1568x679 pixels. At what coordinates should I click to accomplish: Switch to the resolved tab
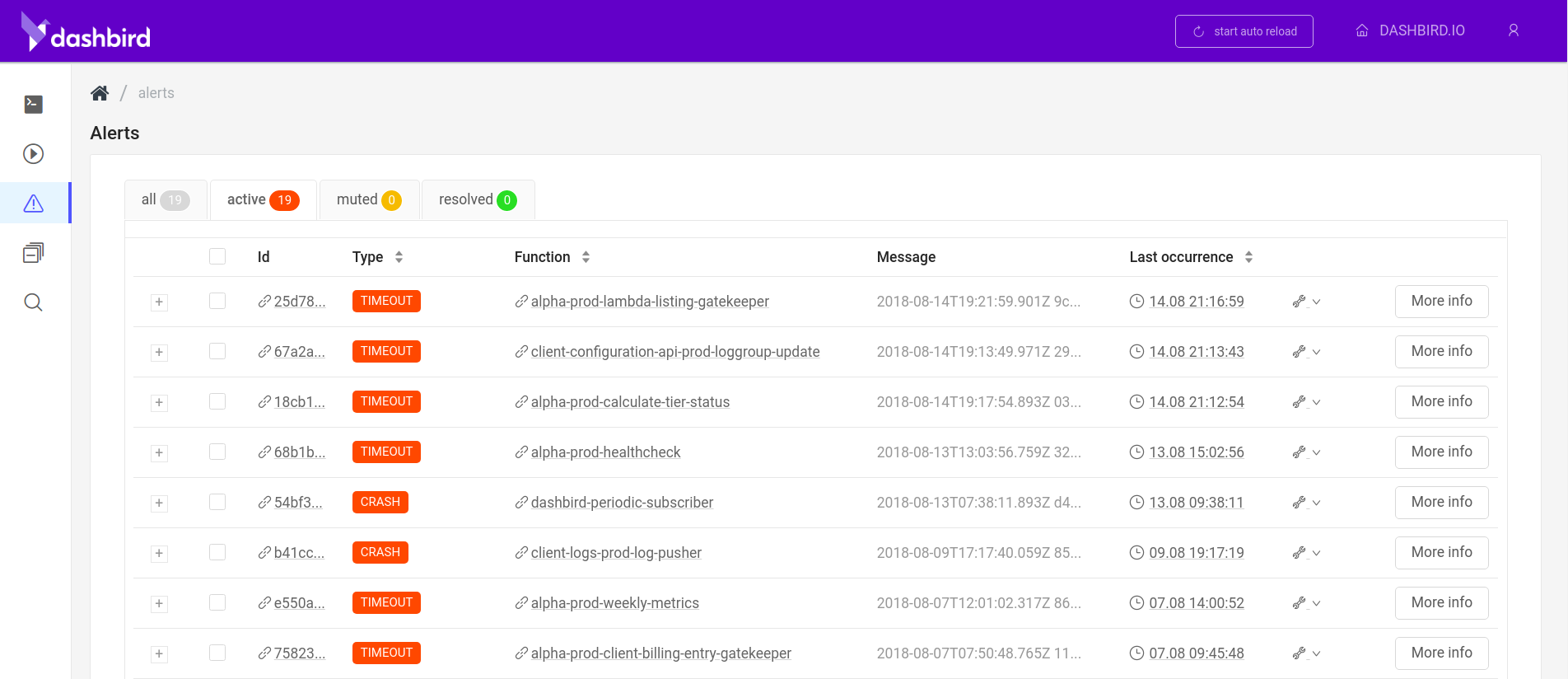coord(478,199)
